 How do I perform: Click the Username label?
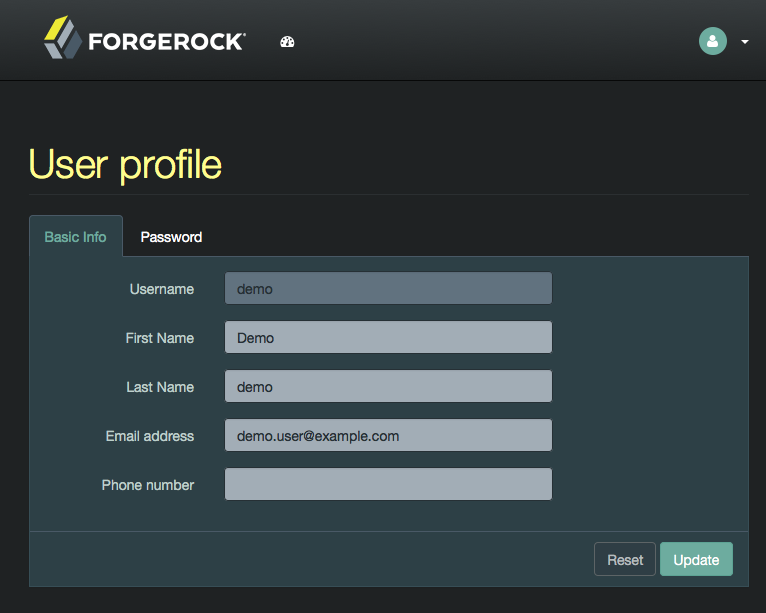click(162, 289)
